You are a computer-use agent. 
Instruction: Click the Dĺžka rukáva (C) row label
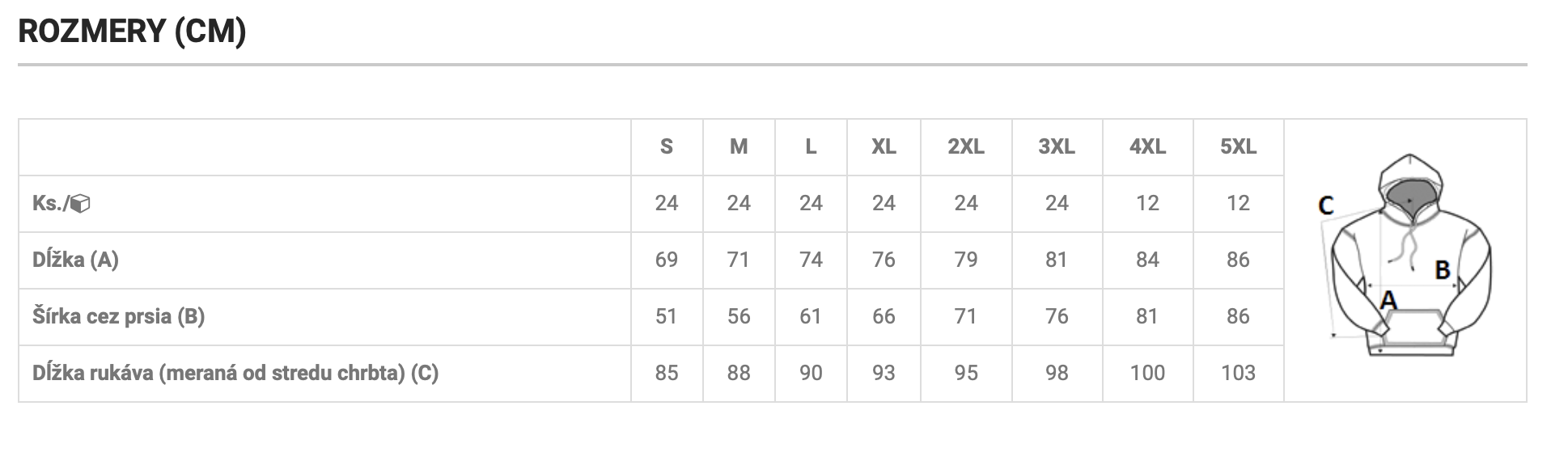click(235, 374)
